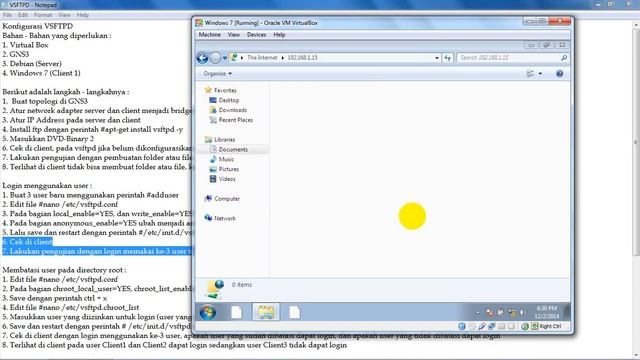The height and width of the screenshot is (360, 640).
Task: Open the Organize dropdown menu
Action: (x=218, y=73)
